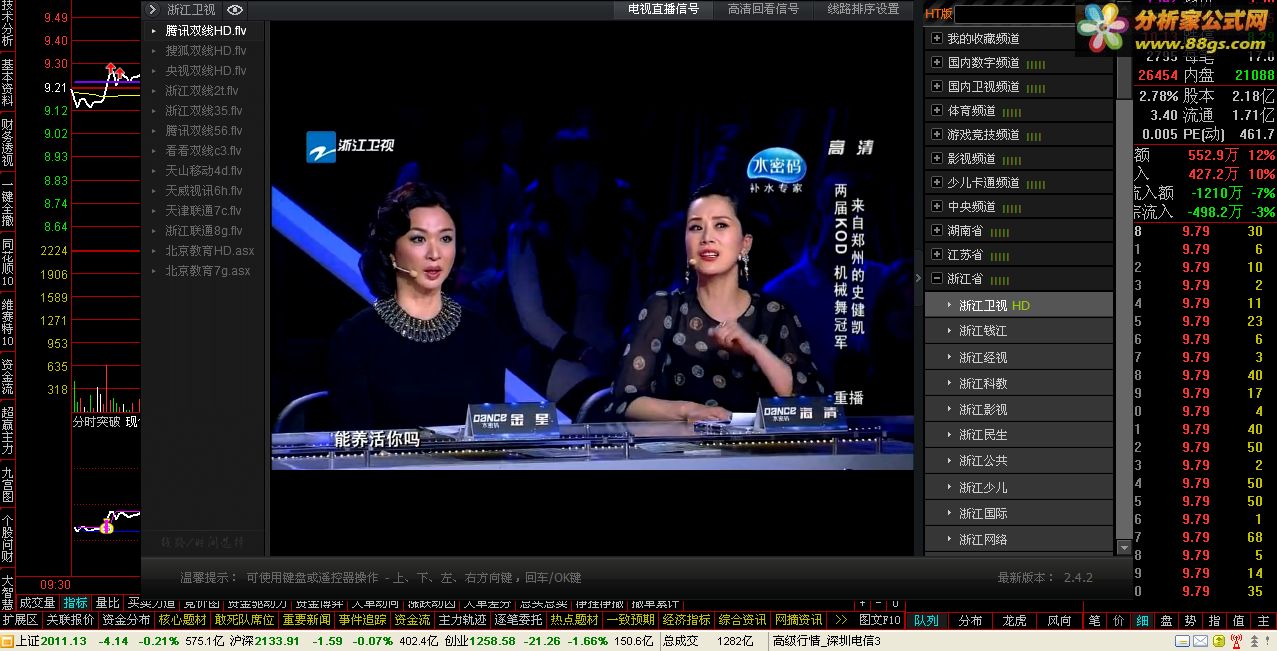Click the 热点题材 button
This screenshot has width=1277, height=651.
click(574, 620)
